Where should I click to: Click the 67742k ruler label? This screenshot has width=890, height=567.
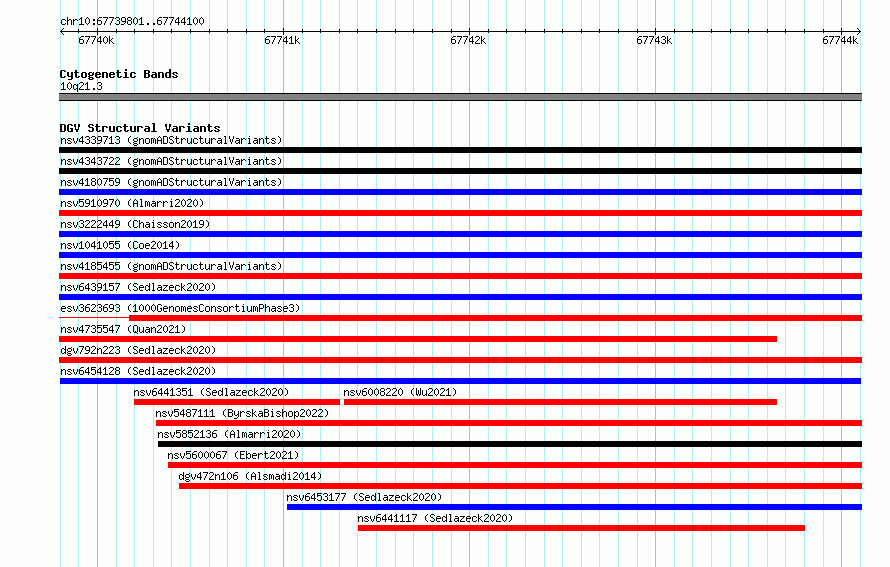pyautogui.click(x=468, y=40)
